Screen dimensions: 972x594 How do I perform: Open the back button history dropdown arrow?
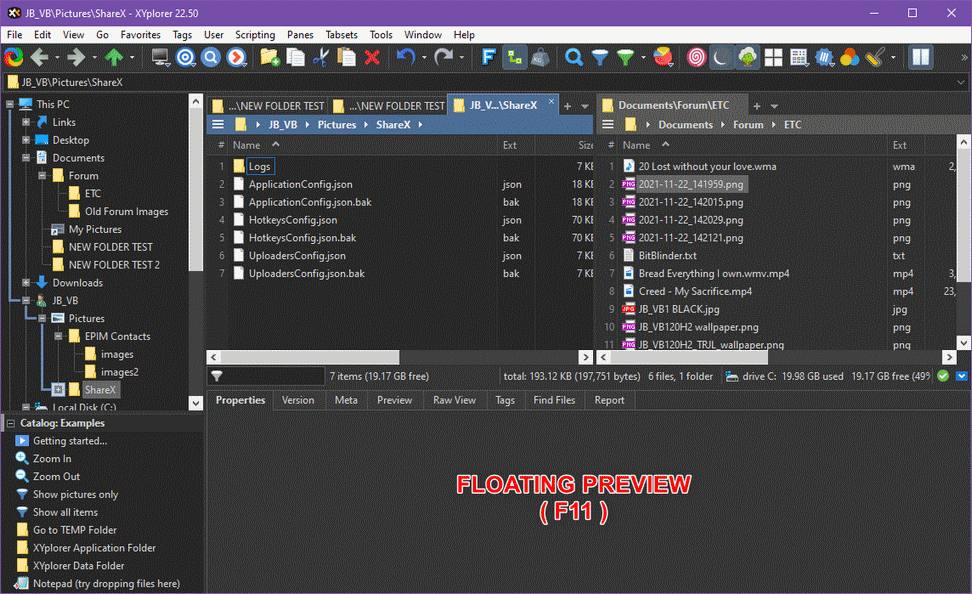[57, 58]
